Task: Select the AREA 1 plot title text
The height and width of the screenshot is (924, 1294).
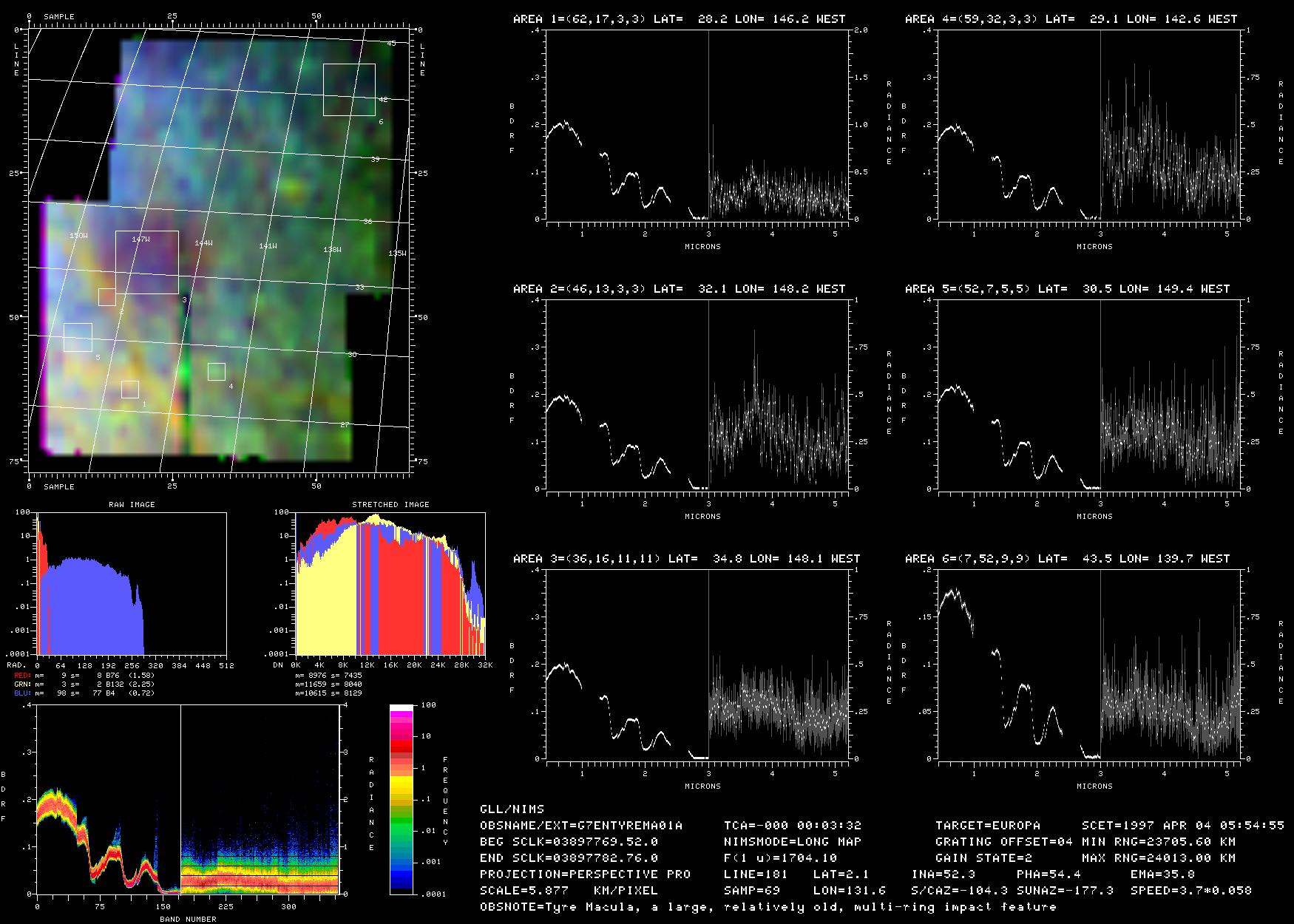Action: coord(679,19)
